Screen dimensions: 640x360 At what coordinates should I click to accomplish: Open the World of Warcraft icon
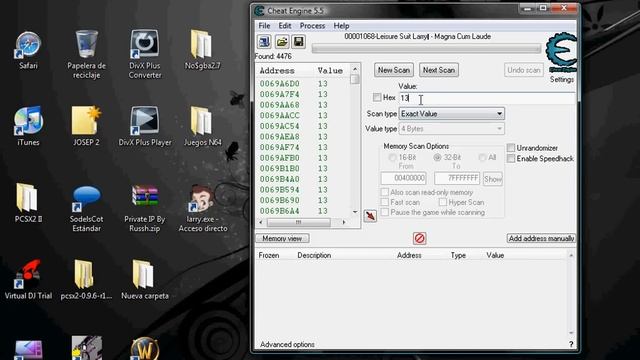pyautogui.click(x=145, y=349)
